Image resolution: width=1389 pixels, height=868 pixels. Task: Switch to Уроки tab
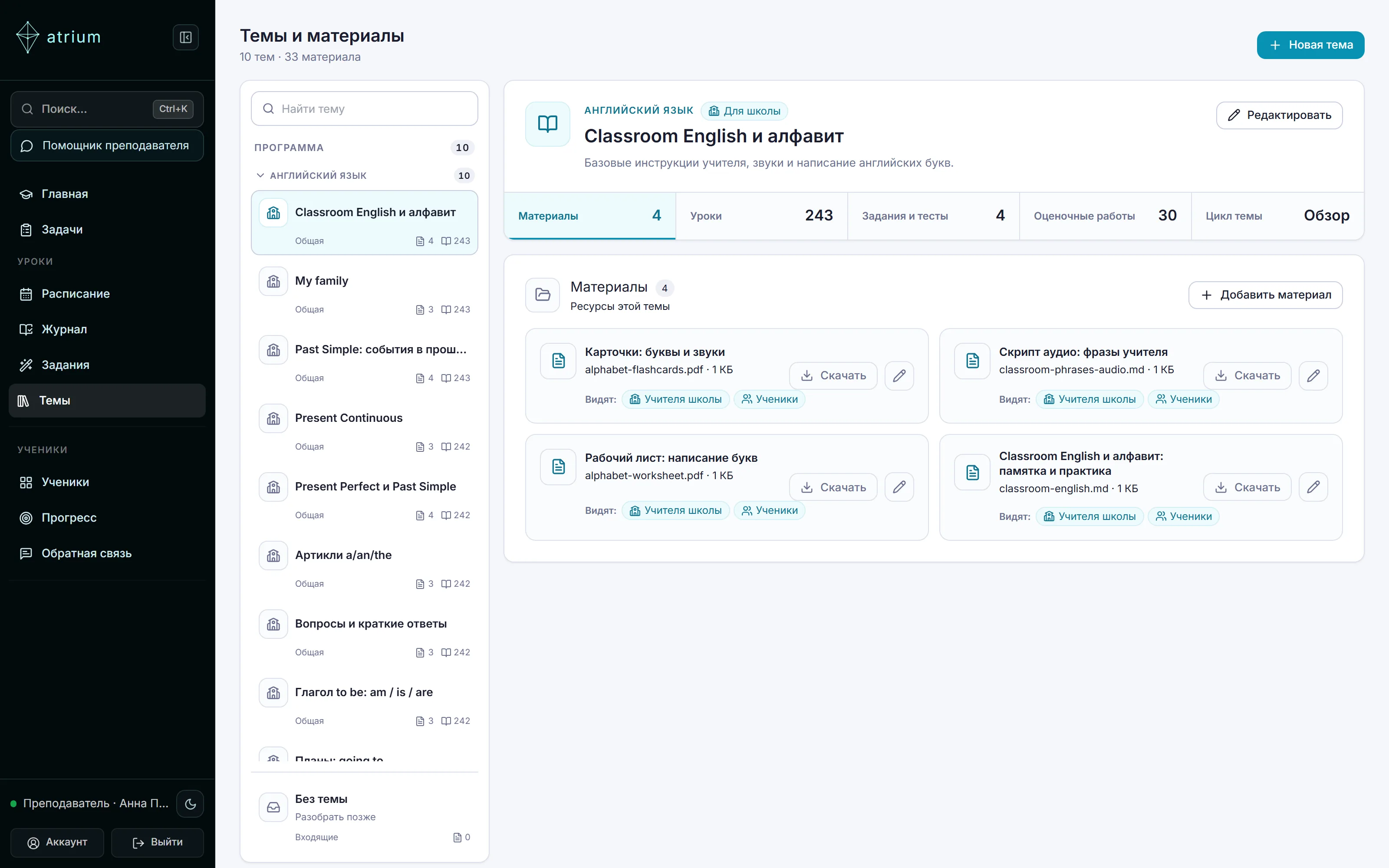click(761, 216)
